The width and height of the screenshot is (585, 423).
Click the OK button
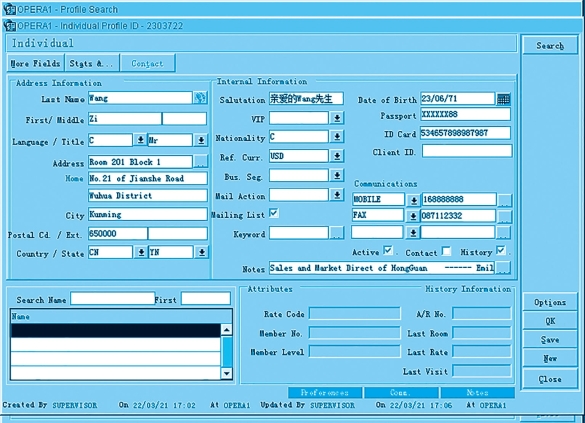[550, 321]
